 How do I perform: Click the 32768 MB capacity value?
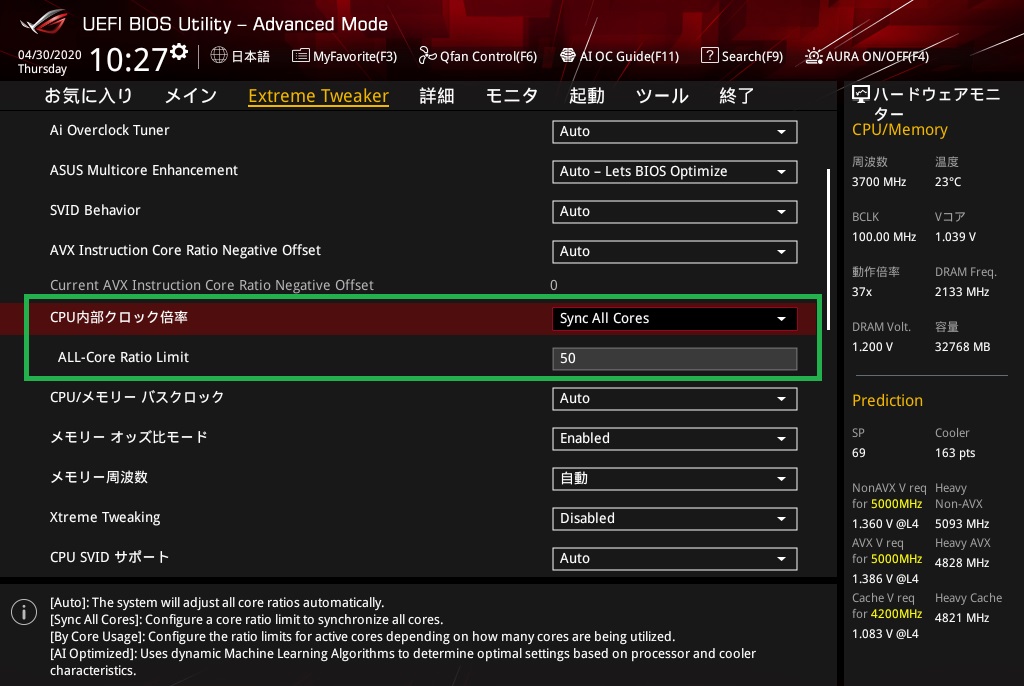[x=963, y=346]
